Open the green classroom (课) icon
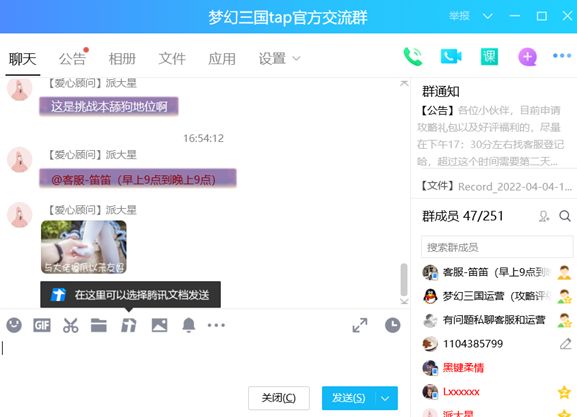This screenshot has height=417, width=577. (x=489, y=57)
